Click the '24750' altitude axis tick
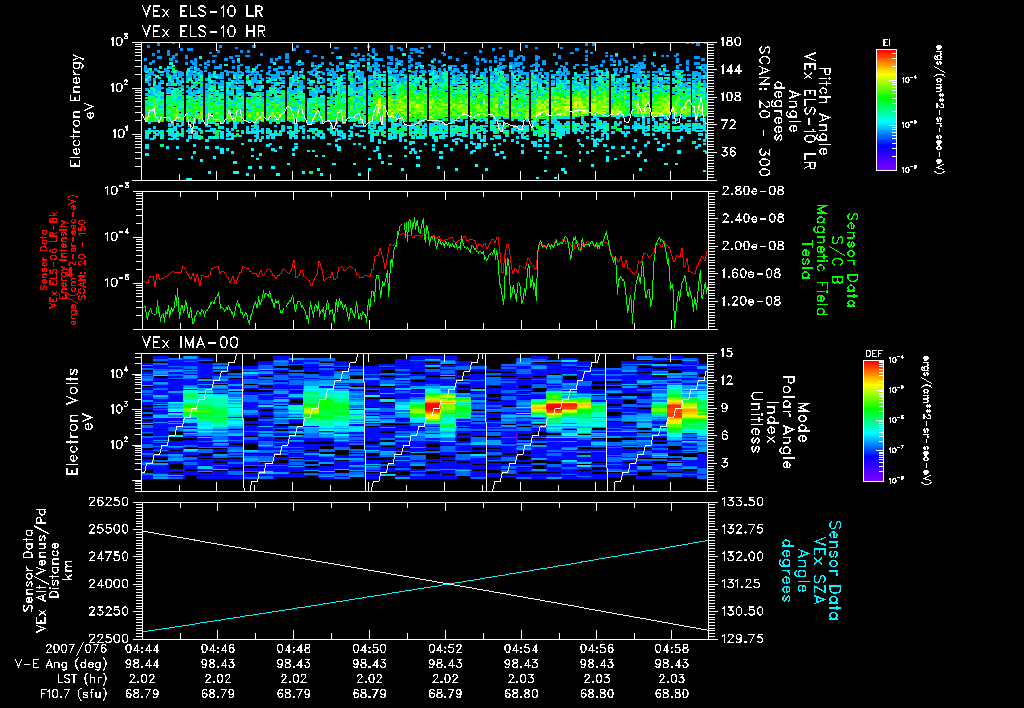The image size is (1024, 708). 108,556
